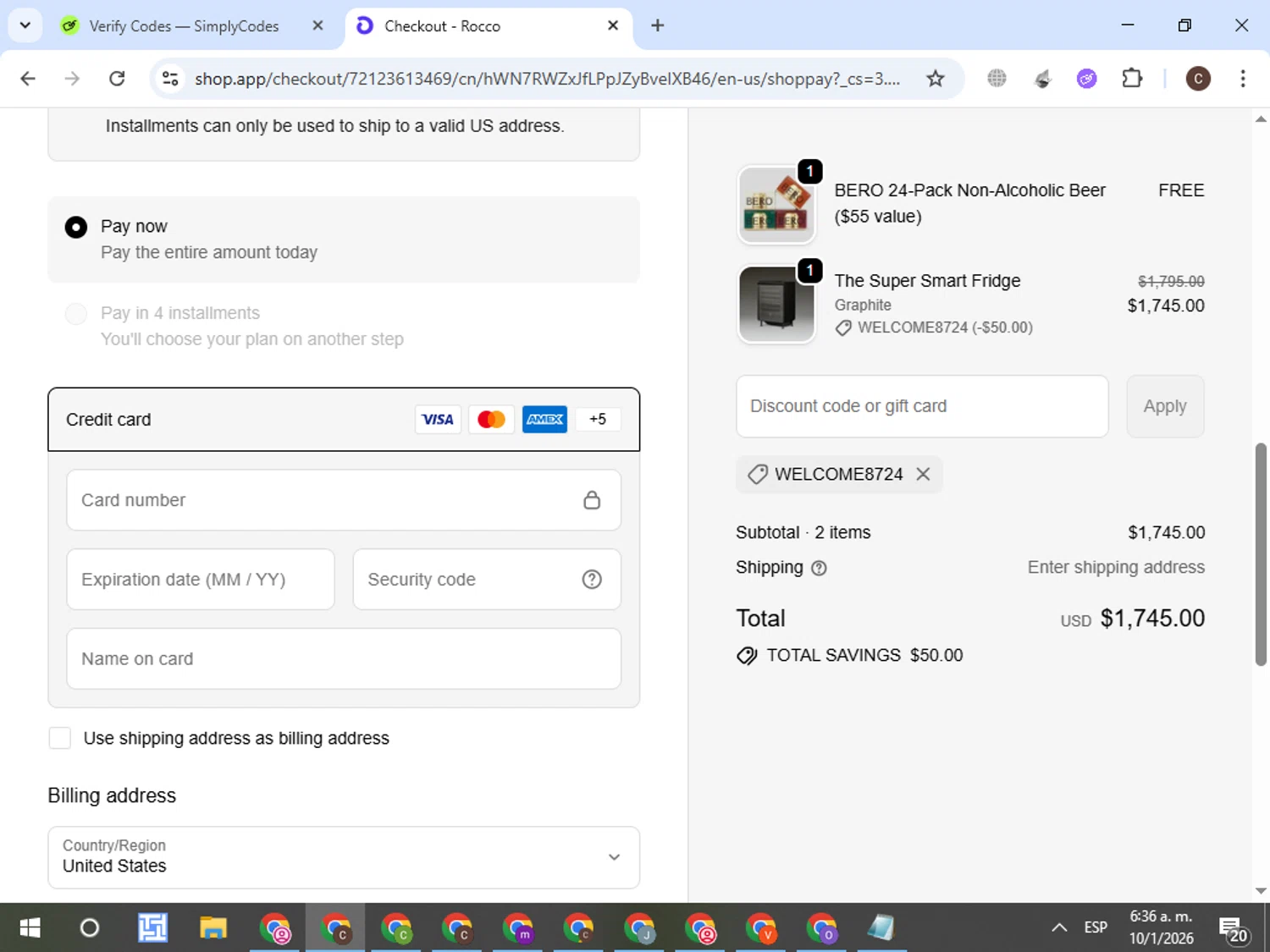Switch to Verify Codes — SimplyCodes tab
The width and height of the screenshot is (1270, 952).
pyautogui.click(x=183, y=26)
